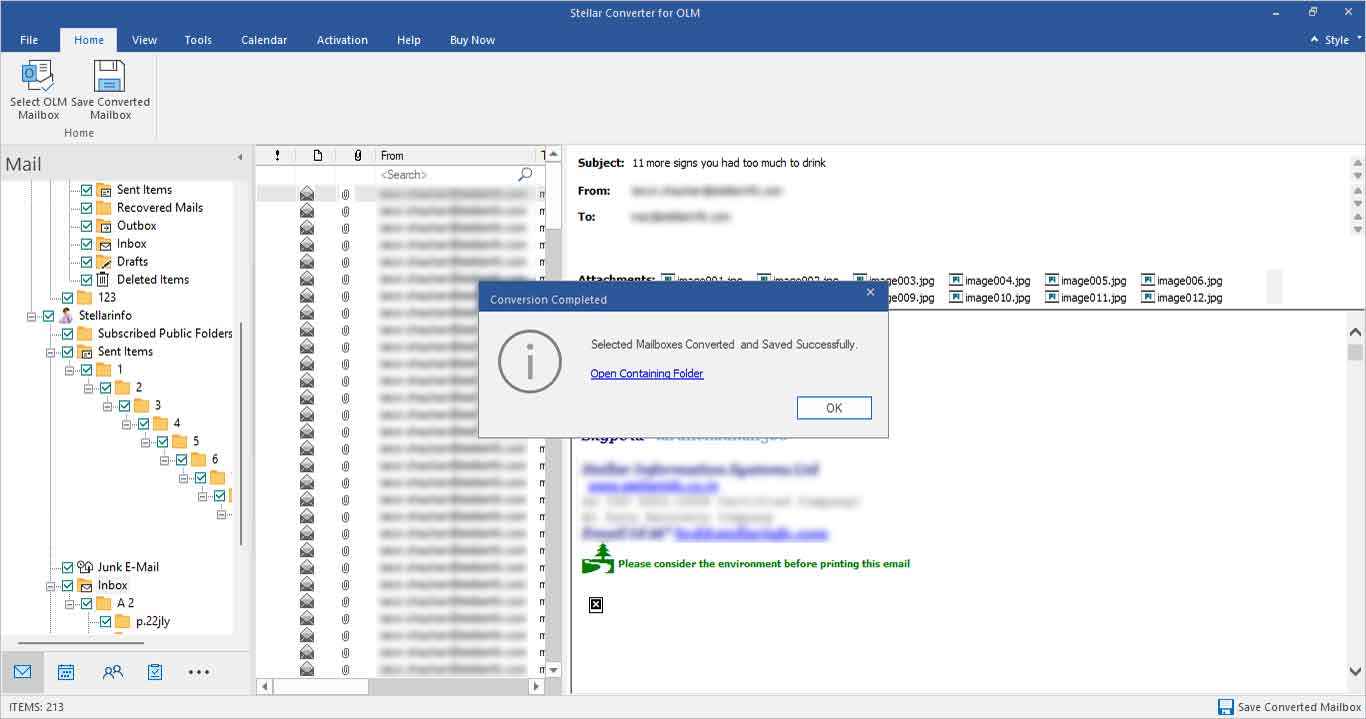1366x719 pixels.
Task: Click the From column header
Action: coord(457,155)
